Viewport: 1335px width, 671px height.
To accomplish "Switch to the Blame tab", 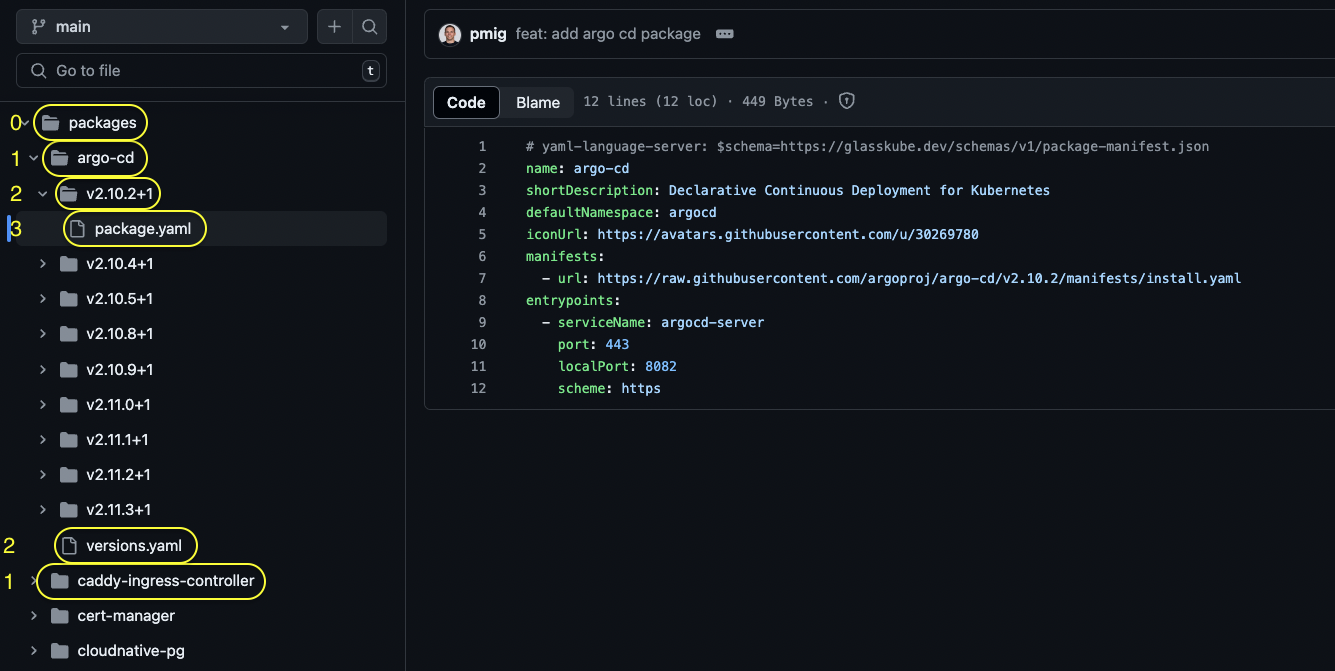I will click(537, 101).
